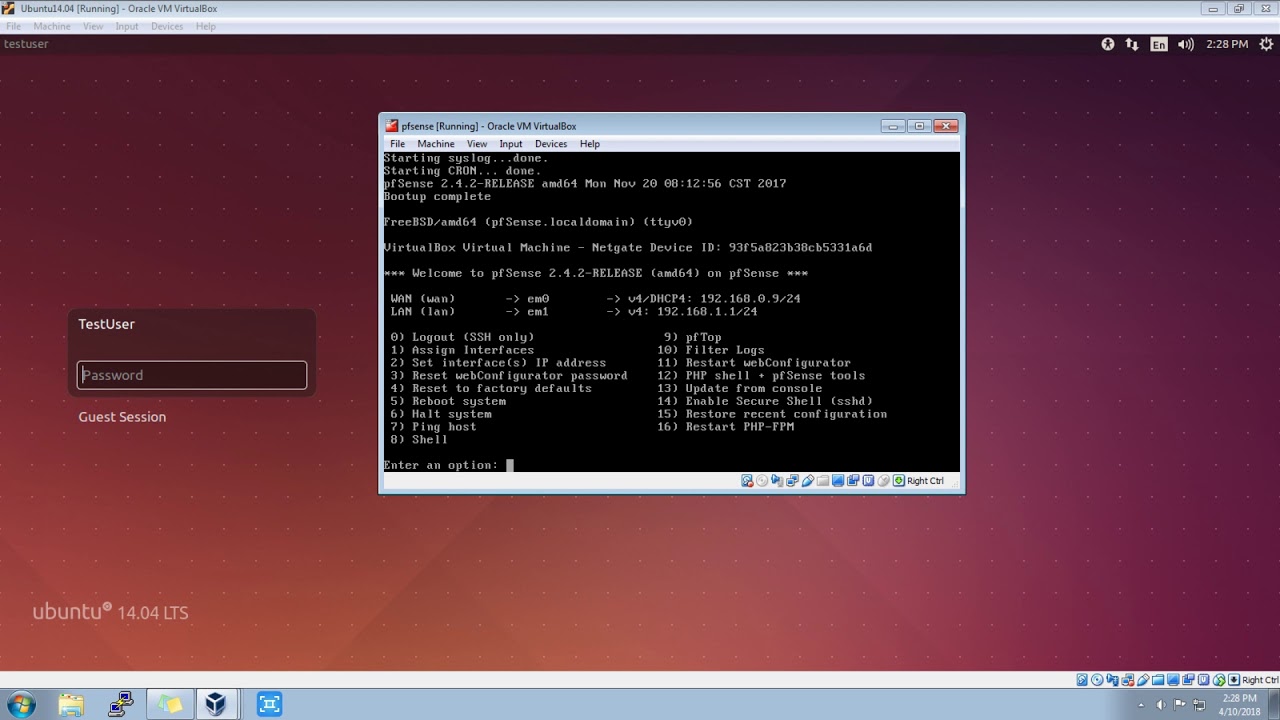Open the blue screen capture app on taskbar
Image resolution: width=1280 pixels, height=720 pixels.
point(269,704)
